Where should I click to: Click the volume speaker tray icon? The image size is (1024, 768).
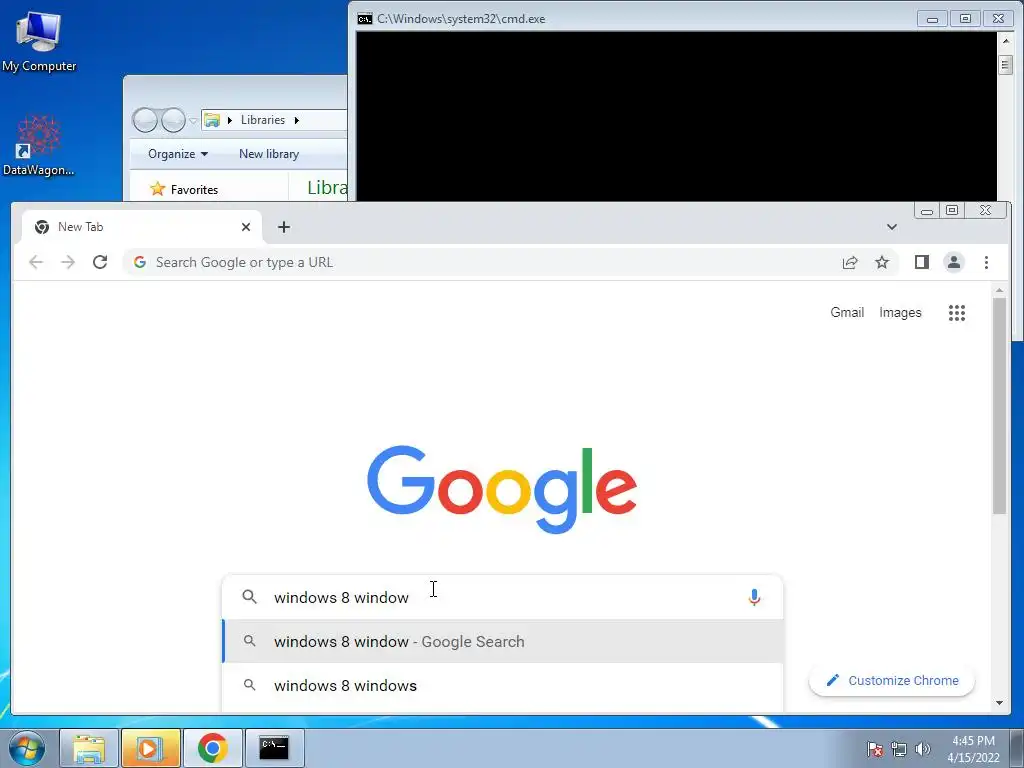(x=922, y=749)
